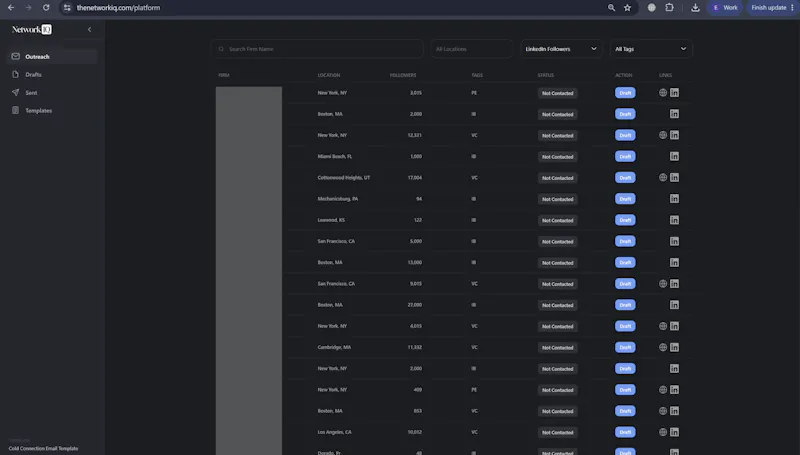Click the All Locations filter field

click(471, 49)
